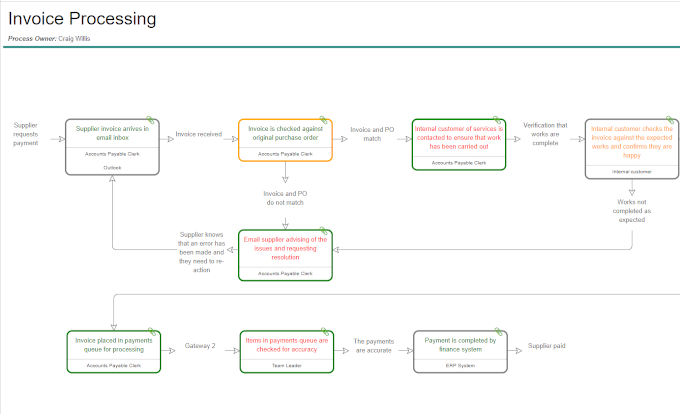The width and height of the screenshot is (680, 414).
Task: Click Verification that works are complete label
Action: pyautogui.click(x=545, y=134)
